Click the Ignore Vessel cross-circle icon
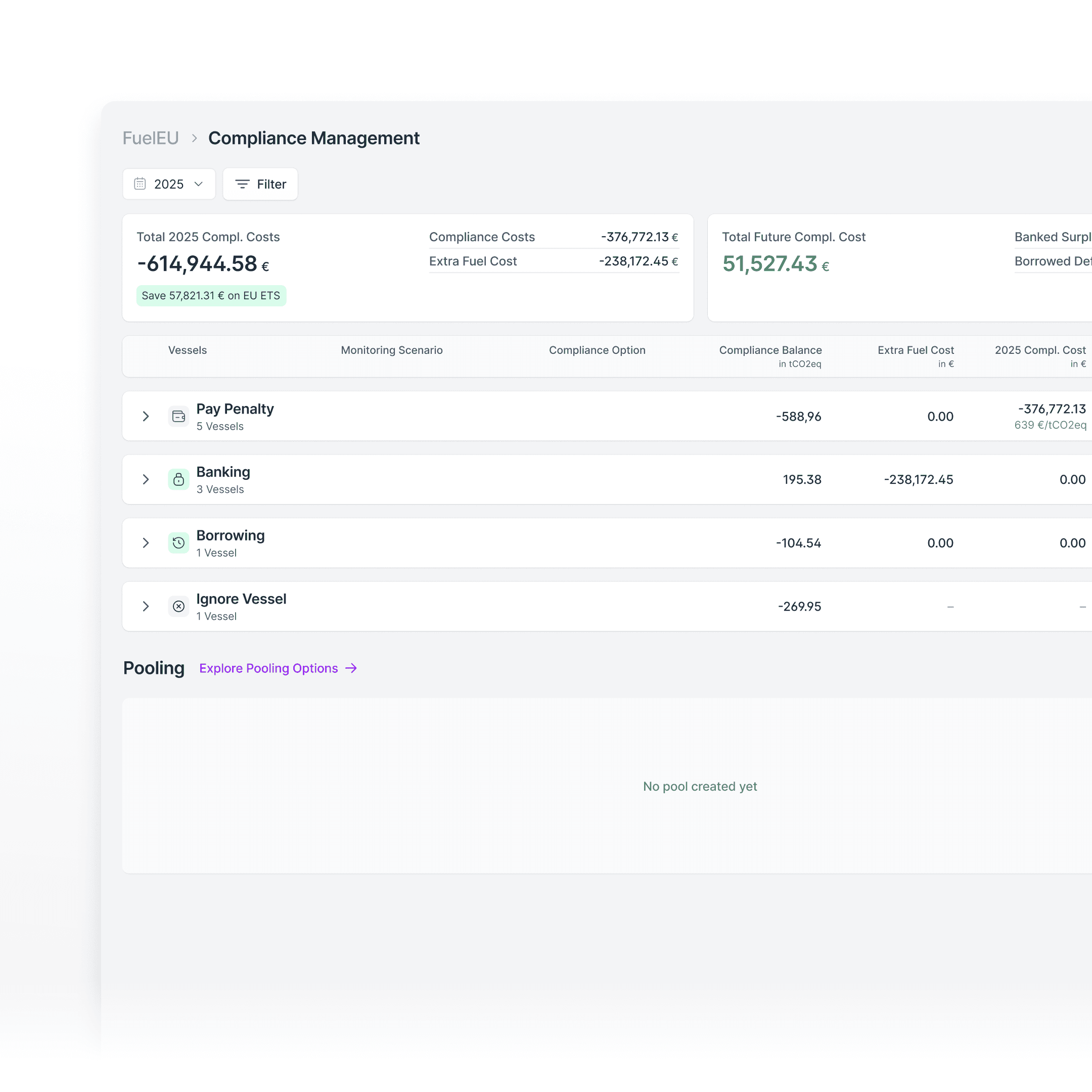Image resolution: width=1092 pixels, height=1092 pixels. pos(178,607)
